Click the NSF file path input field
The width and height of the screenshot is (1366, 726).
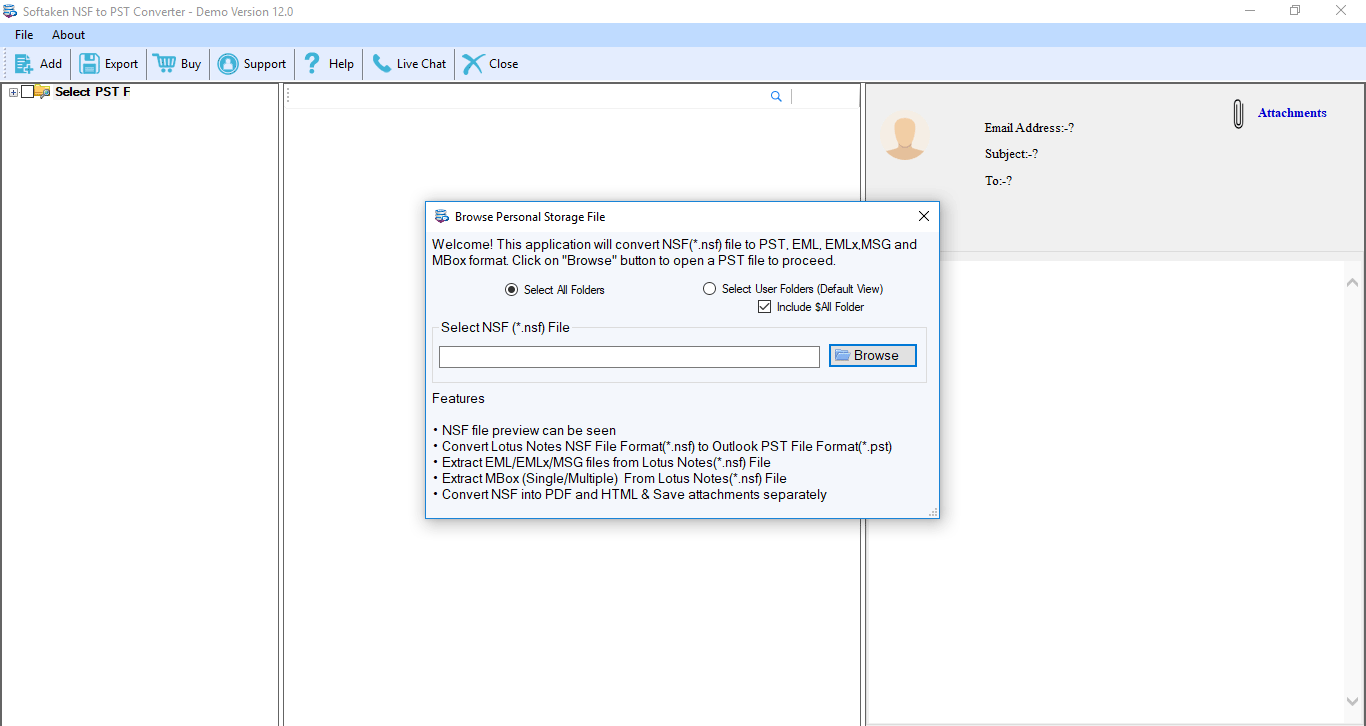629,357
